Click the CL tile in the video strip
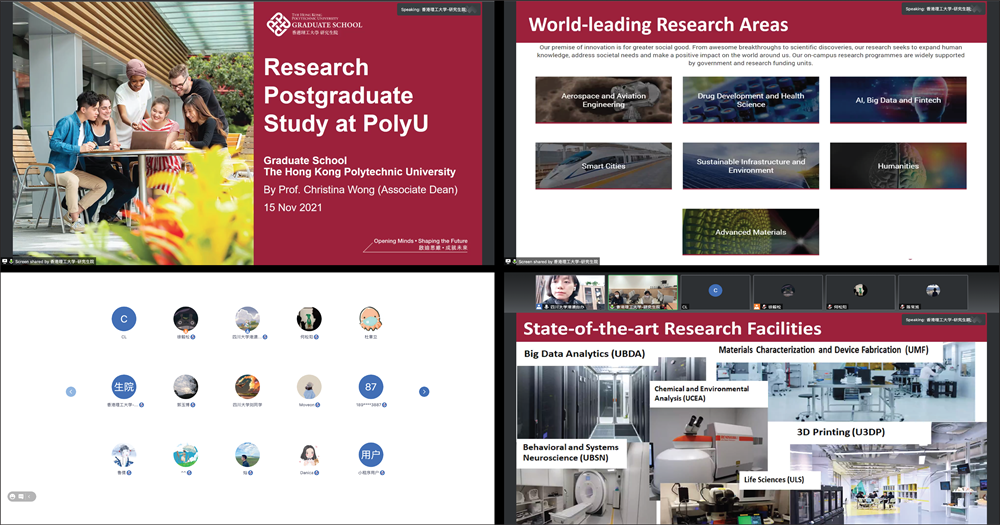Screen dimensions: 1000x525 [x=715, y=290]
